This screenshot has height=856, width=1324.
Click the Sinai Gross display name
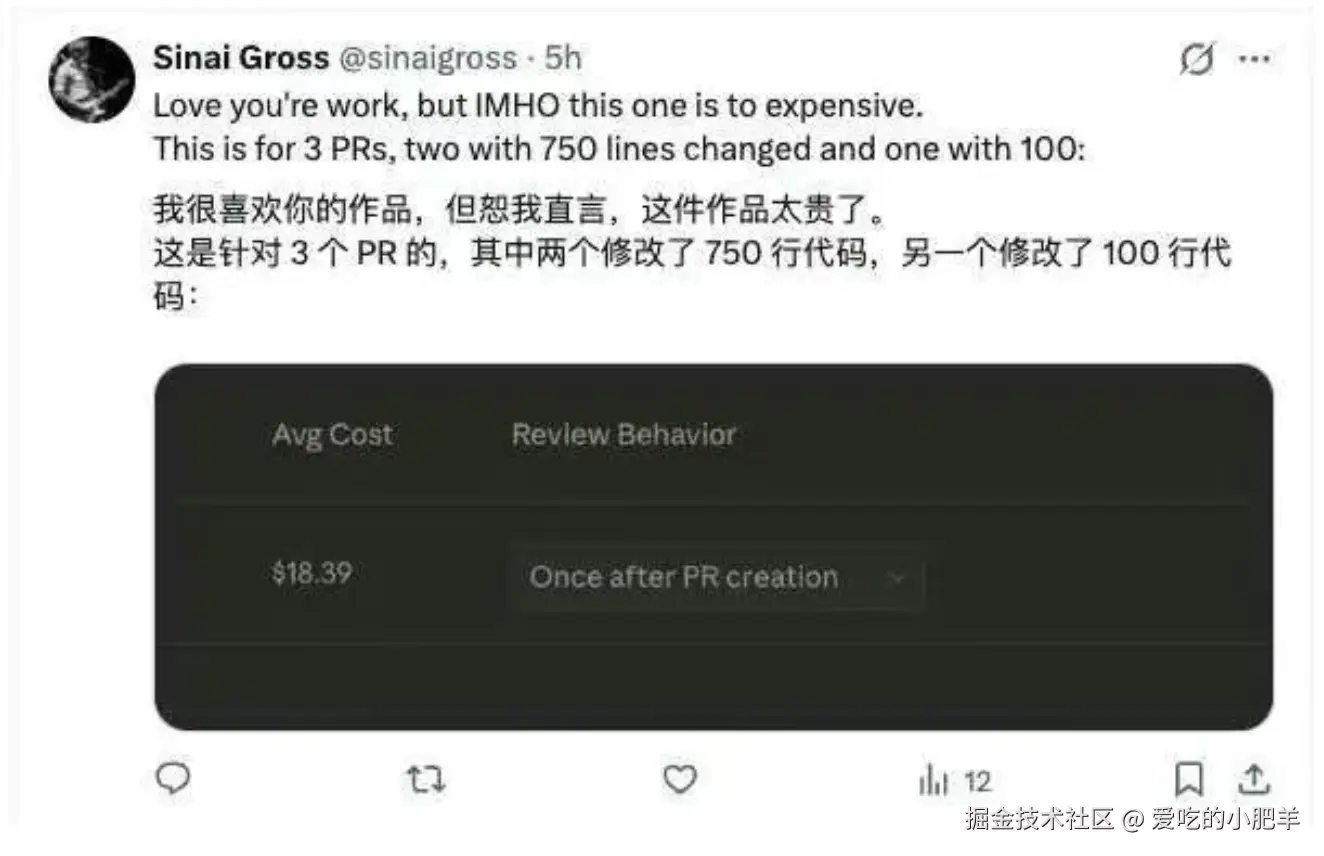tap(241, 58)
